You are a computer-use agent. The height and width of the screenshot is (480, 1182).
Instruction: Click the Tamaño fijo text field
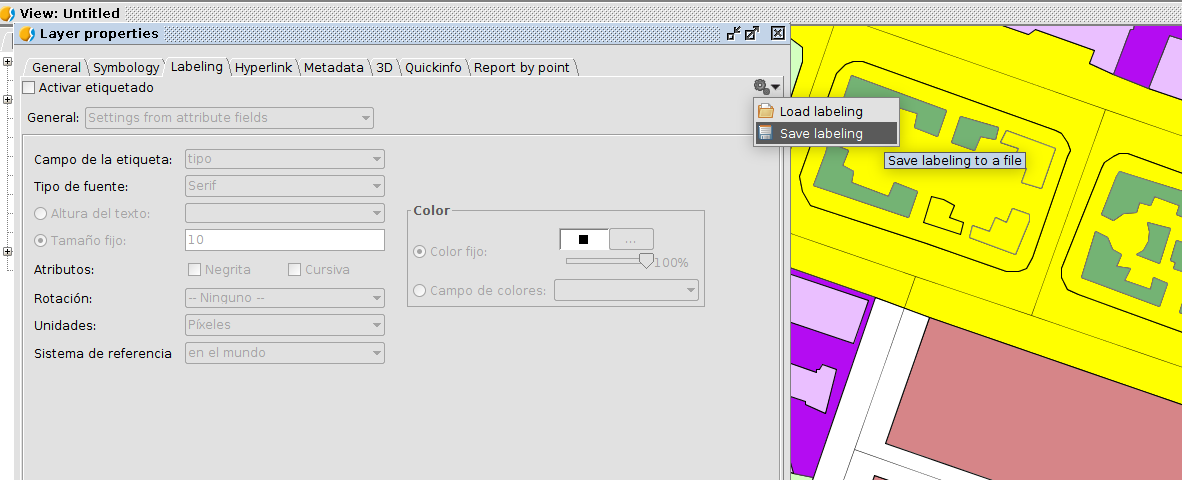coord(285,240)
